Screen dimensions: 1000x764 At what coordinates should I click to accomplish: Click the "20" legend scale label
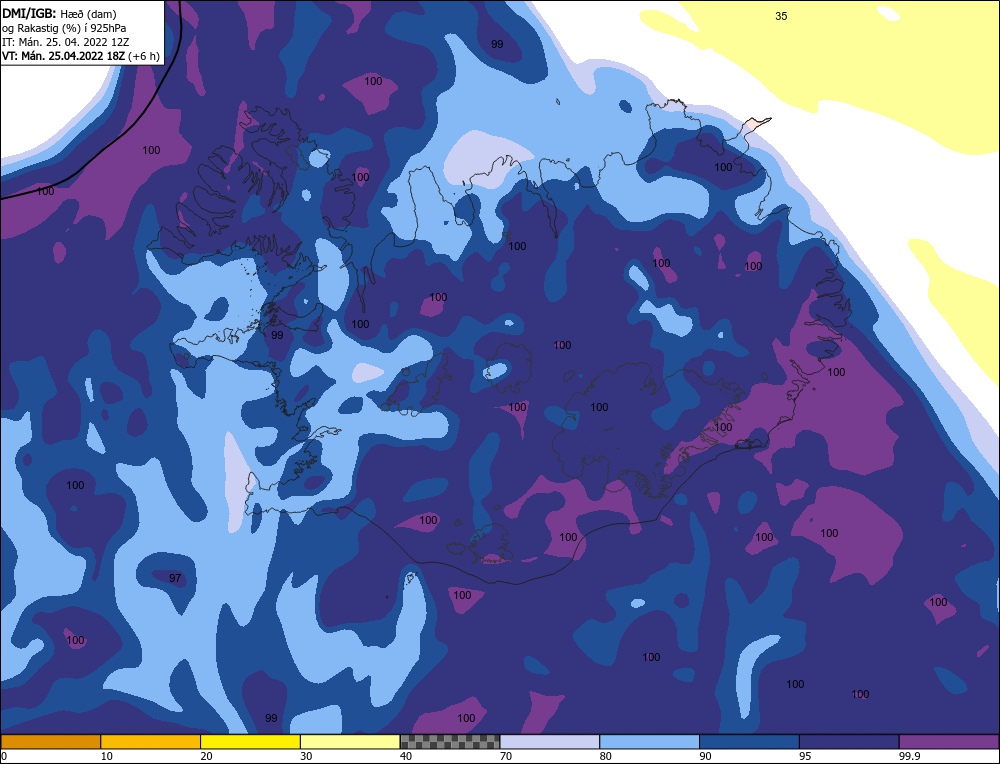click(206, 756)
